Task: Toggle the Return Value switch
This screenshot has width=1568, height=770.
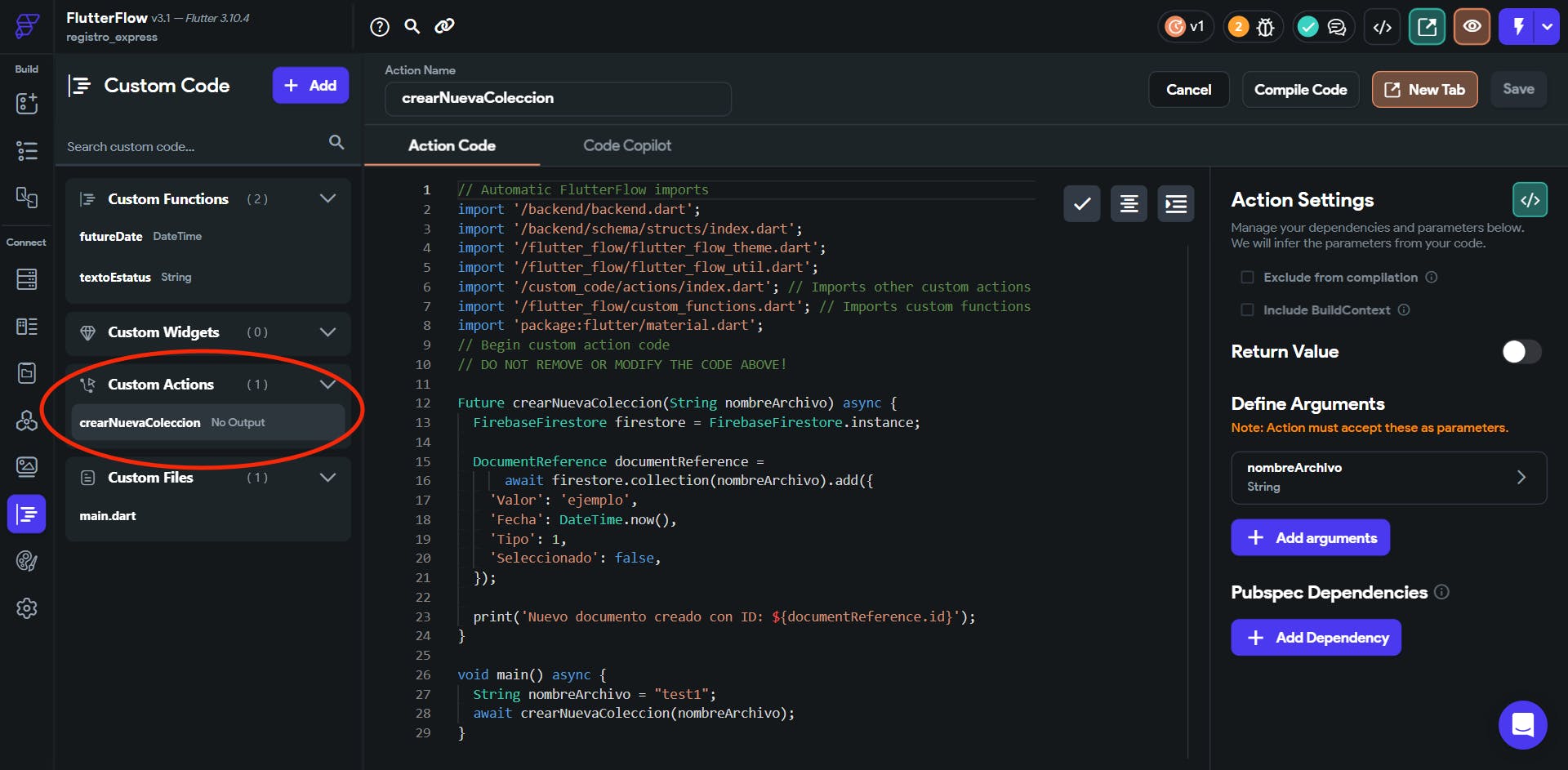Action: click(1521, 352)
